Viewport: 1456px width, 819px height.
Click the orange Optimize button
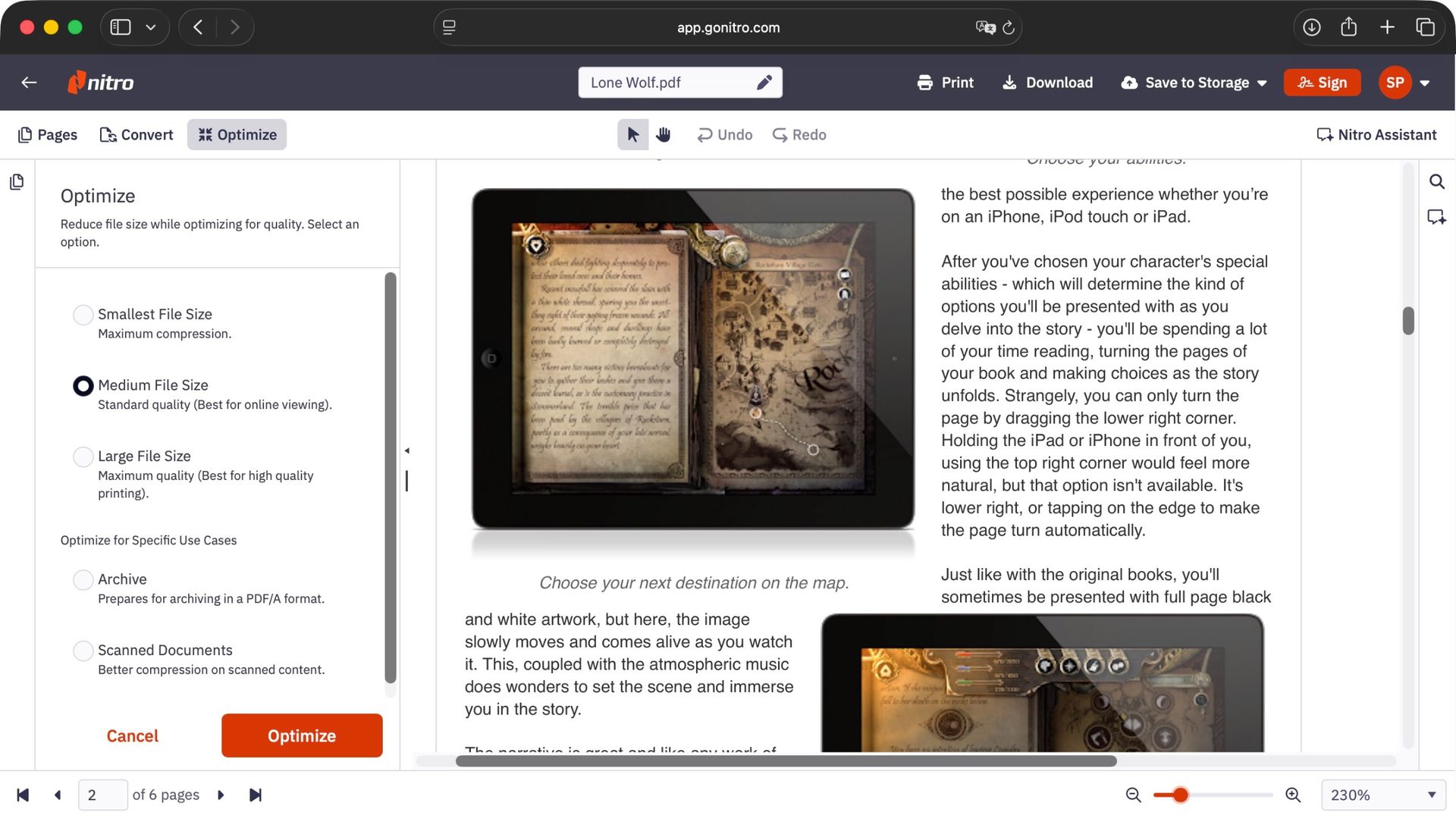coord(302,736)
